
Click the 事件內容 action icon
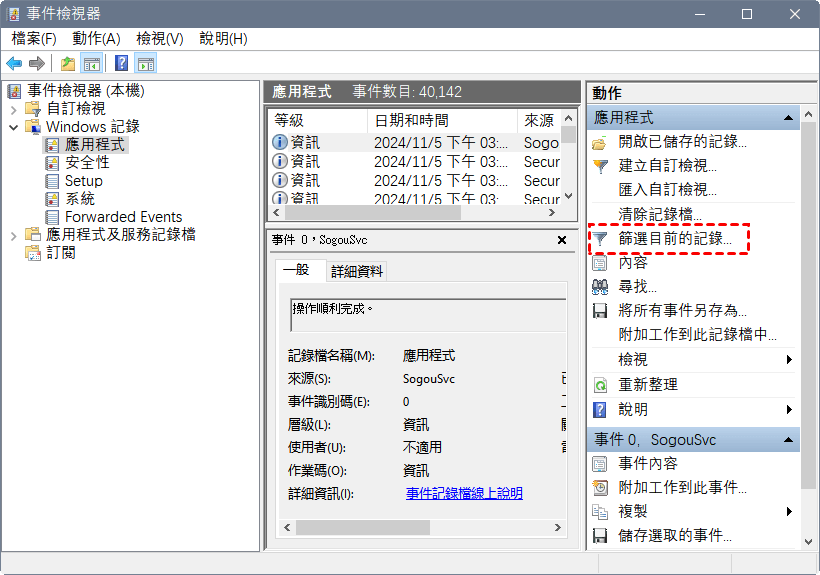point(600,464)
